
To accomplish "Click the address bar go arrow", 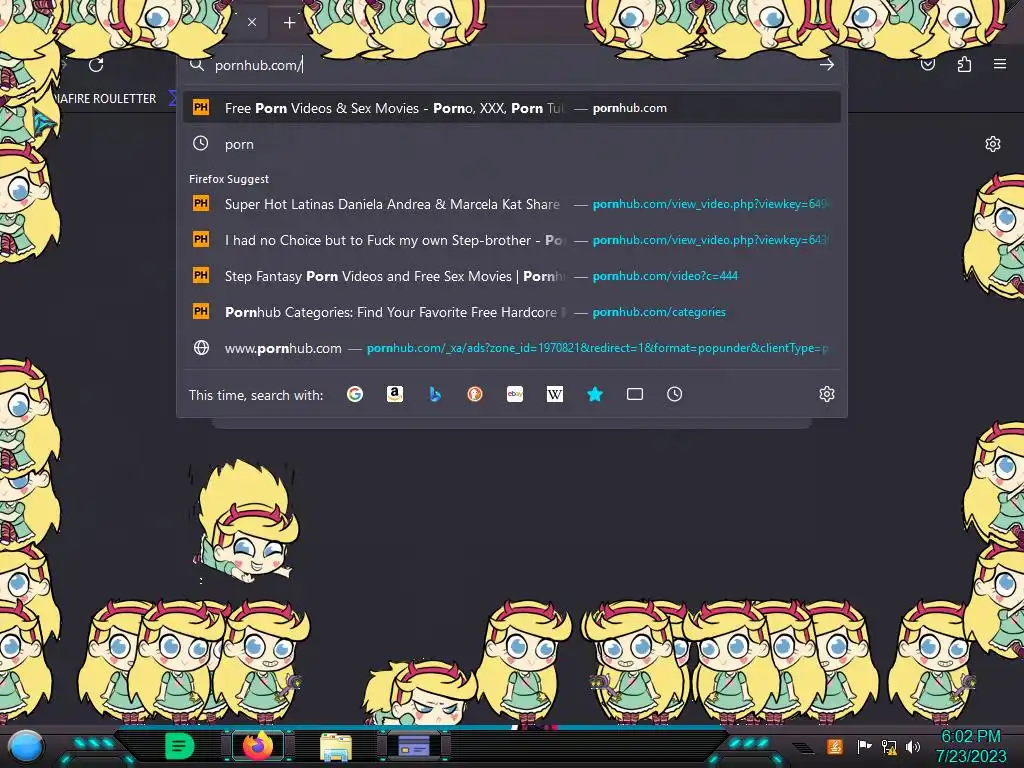I will click(x=827, y=65).
